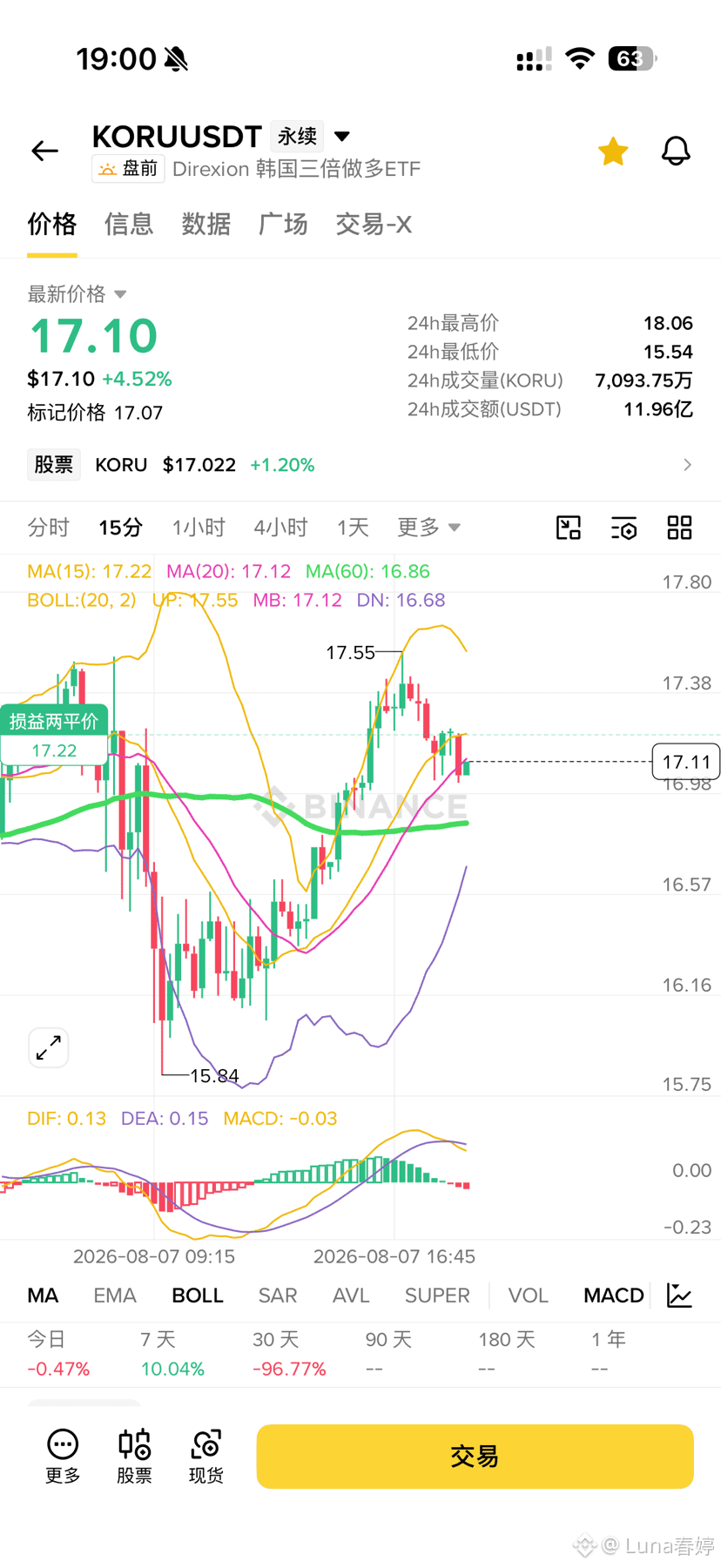Screen dimensions: 721x1568
Task: Tap the yellow 交易 button
Action: (x=475, y=1457)
